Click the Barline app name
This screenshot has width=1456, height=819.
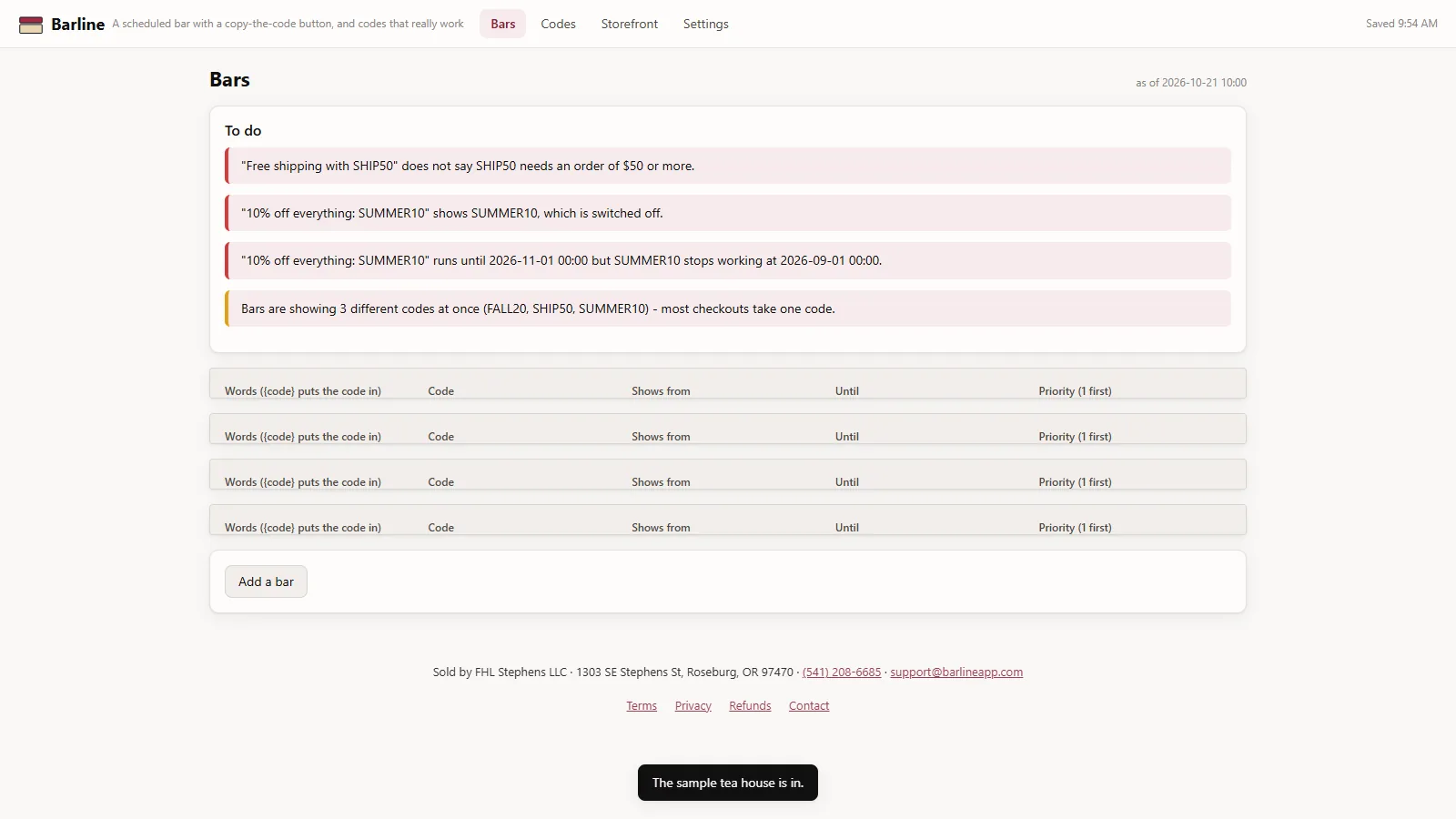coord(77,25)
